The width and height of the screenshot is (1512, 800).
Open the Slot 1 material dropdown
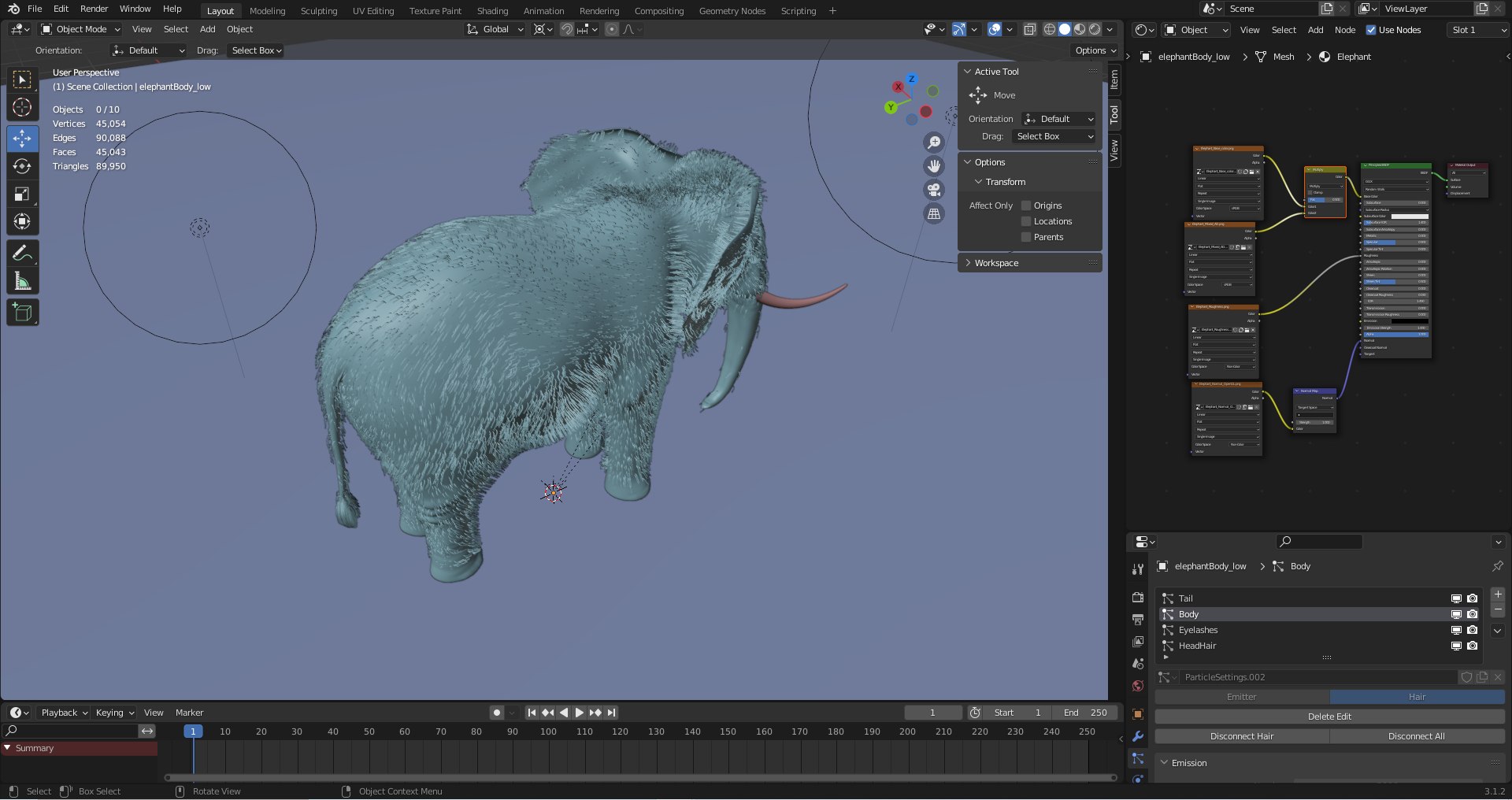coord(1478,30)
